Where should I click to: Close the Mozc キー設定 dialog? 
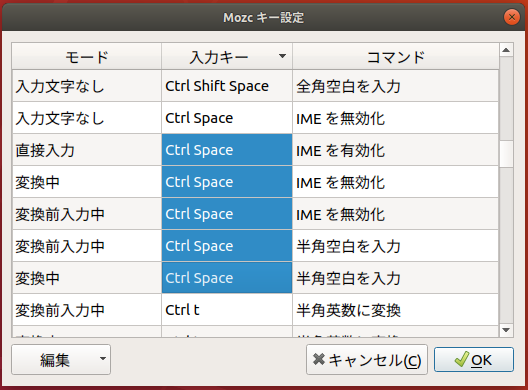tap(512, 17)
